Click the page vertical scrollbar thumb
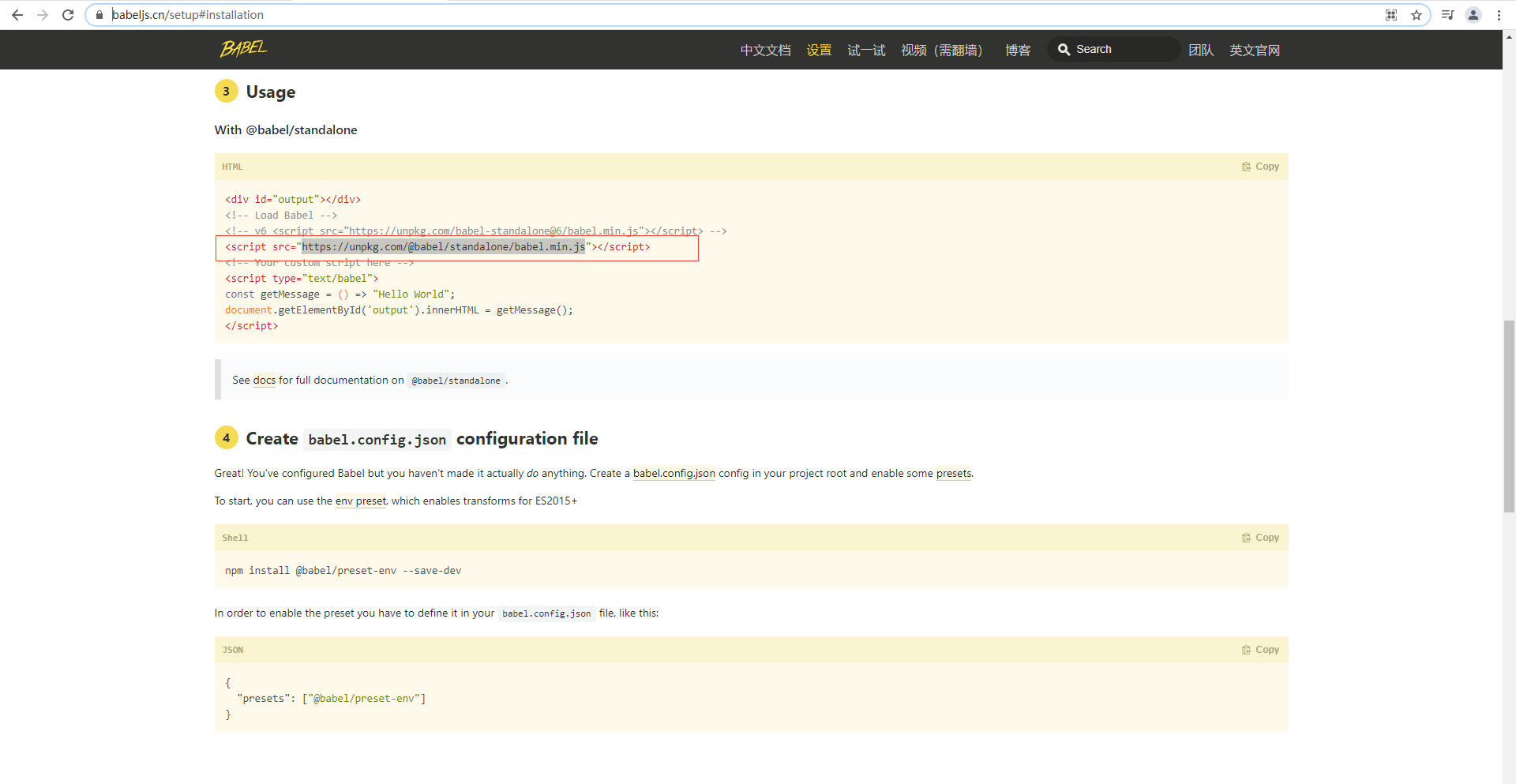This screenshot has height=784, width=1516. 1509,417
